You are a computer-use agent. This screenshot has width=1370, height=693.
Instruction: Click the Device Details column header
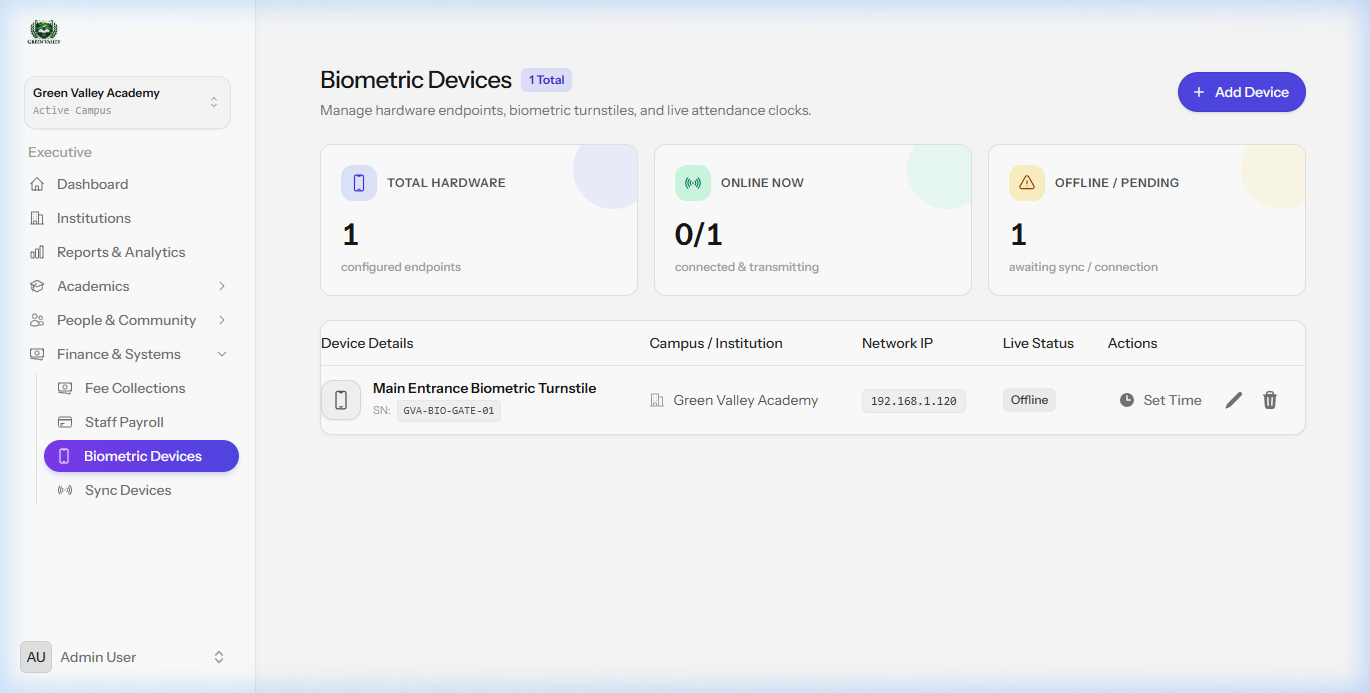click(367, 343)
